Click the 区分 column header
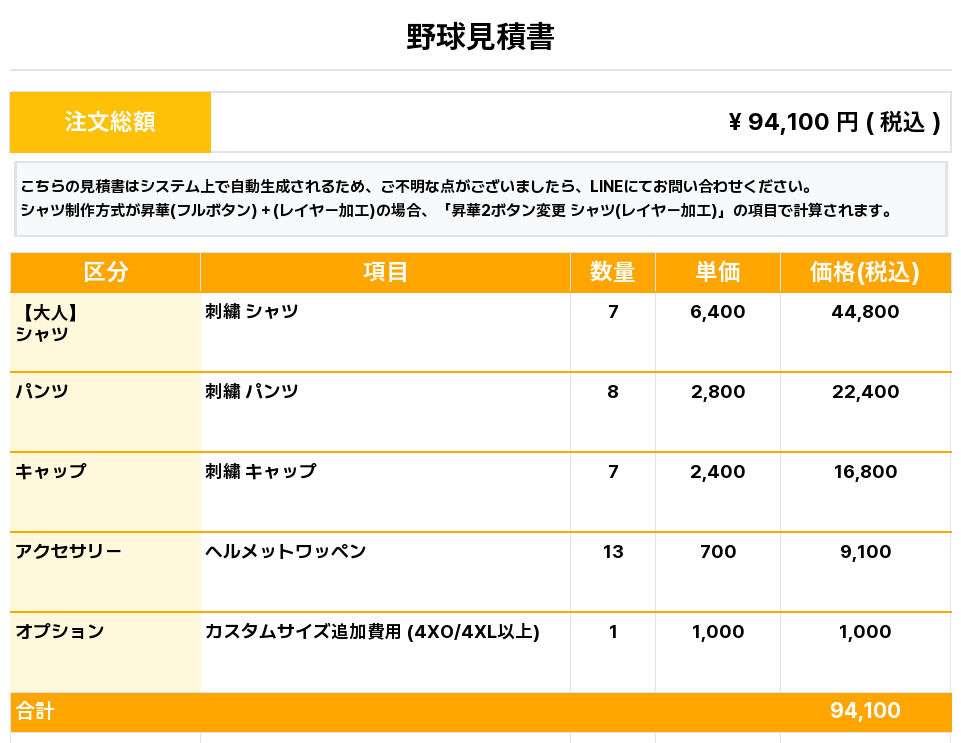 coord(105,272)
